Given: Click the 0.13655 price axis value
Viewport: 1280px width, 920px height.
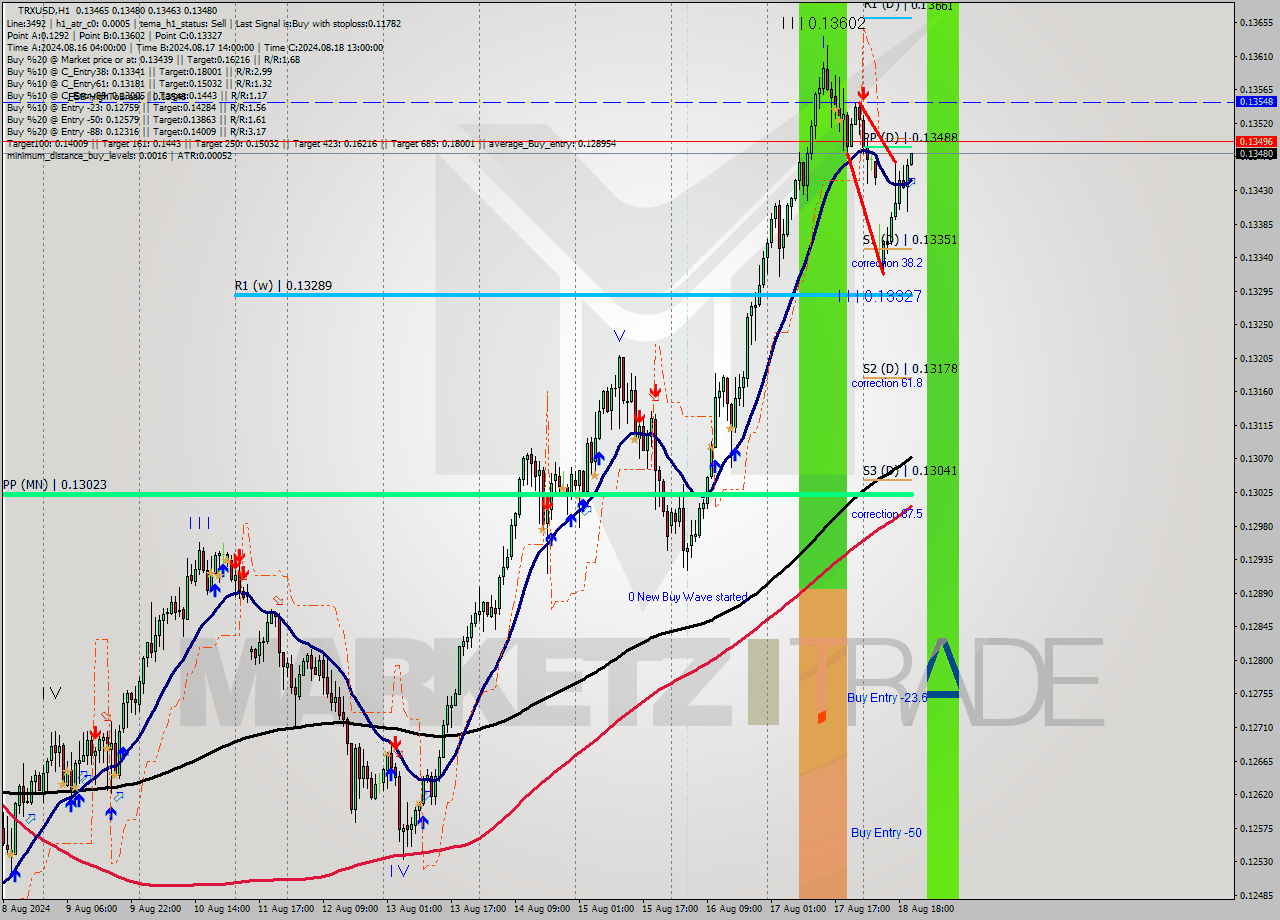Looking at the screenshot, I should tap(1256, 23).
